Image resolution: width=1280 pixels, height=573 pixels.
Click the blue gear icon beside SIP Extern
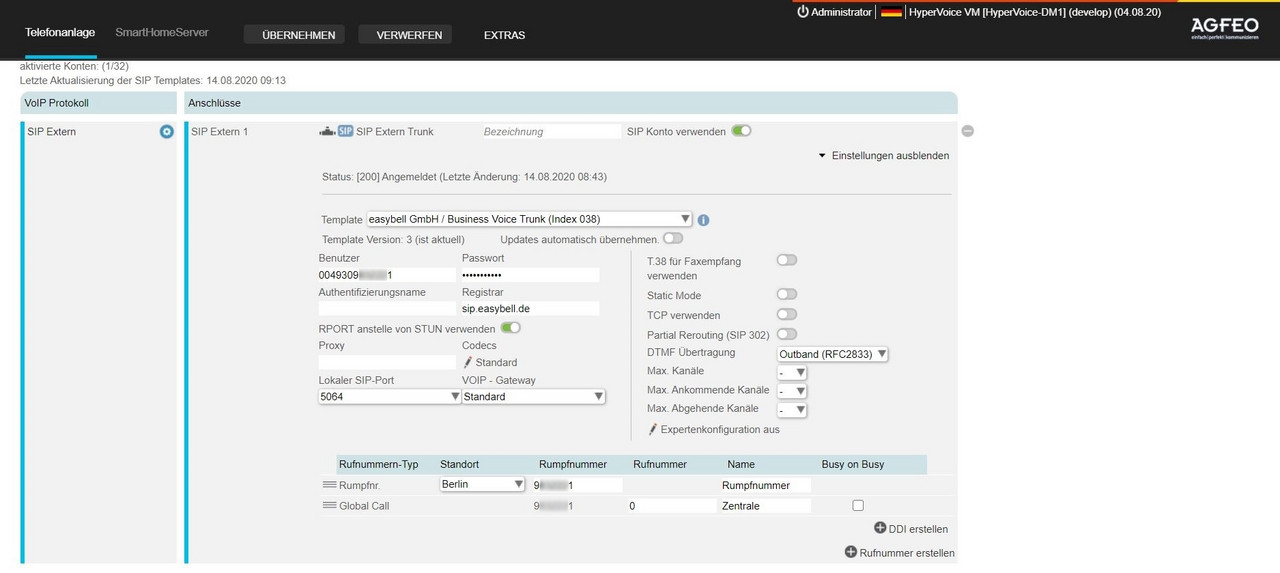167,132
